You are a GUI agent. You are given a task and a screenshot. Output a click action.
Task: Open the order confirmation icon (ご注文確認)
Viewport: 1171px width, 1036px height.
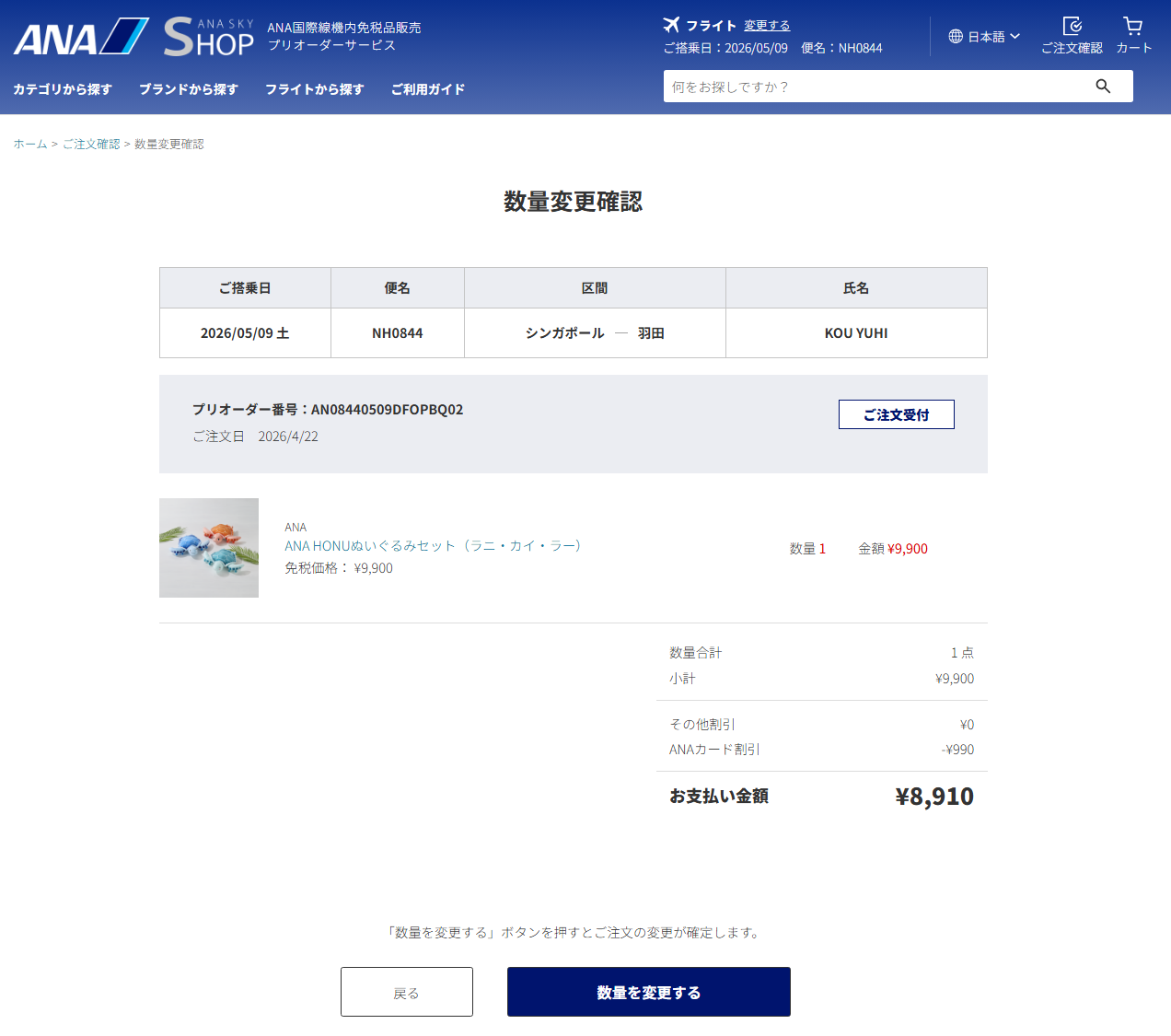click(1072, 36)
